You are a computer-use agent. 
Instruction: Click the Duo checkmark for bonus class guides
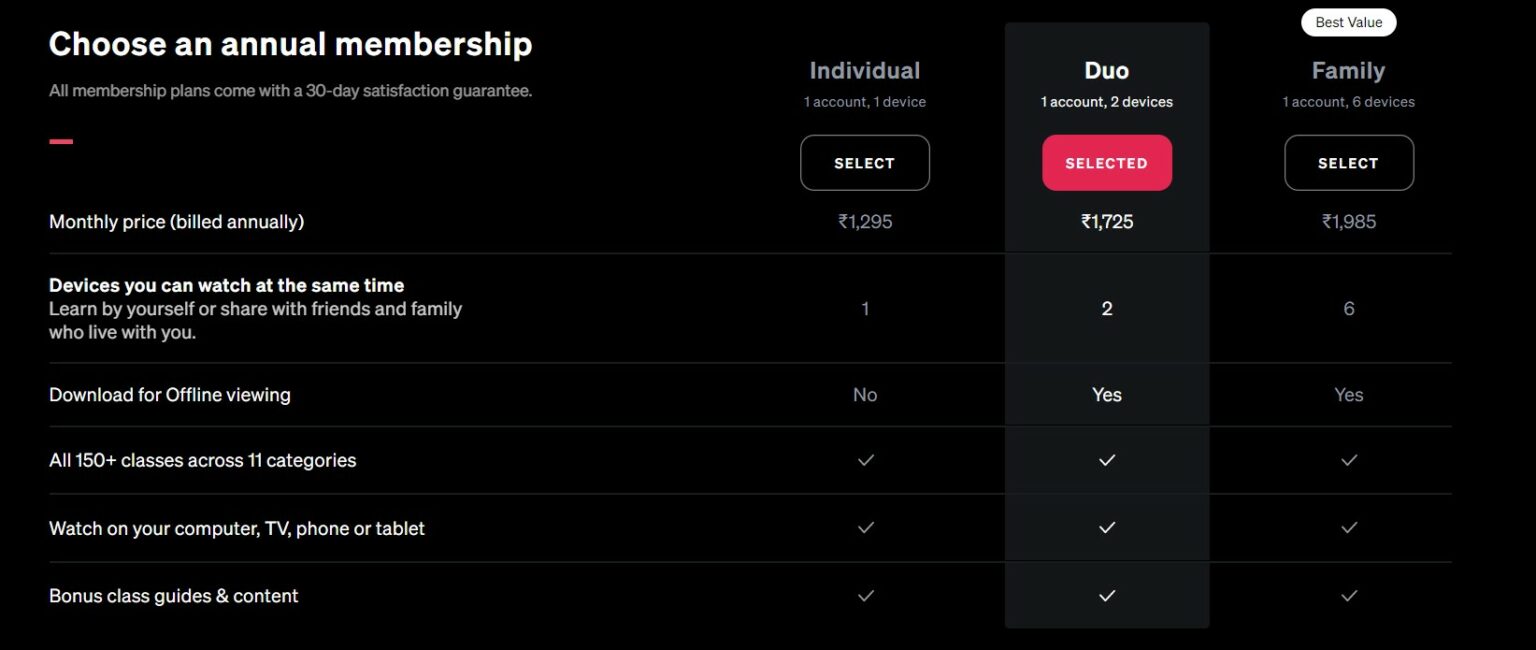tap(1107, 595)
